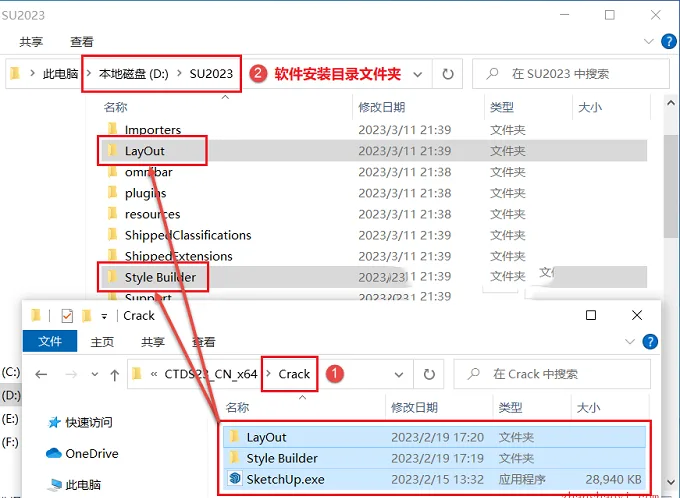The image size is (680, 498).
Task: Select the C: drive in the sidebar
Action: (11, 372)
